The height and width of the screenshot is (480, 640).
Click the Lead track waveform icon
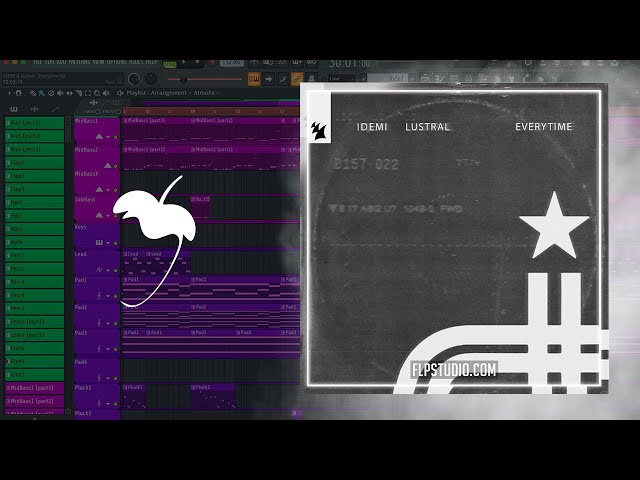[x=99, y=270]
